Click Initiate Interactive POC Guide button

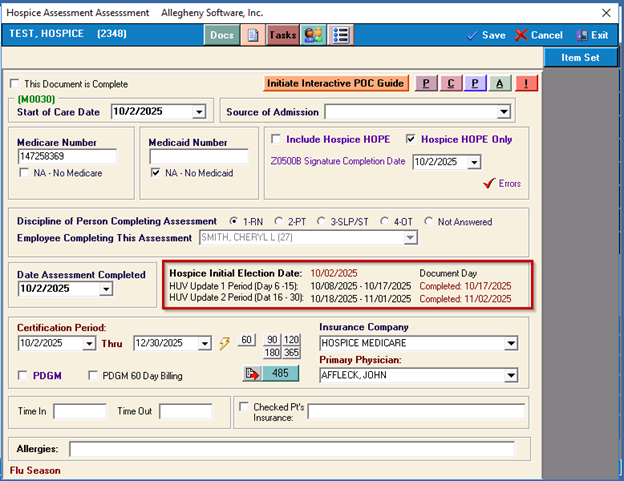336,83
